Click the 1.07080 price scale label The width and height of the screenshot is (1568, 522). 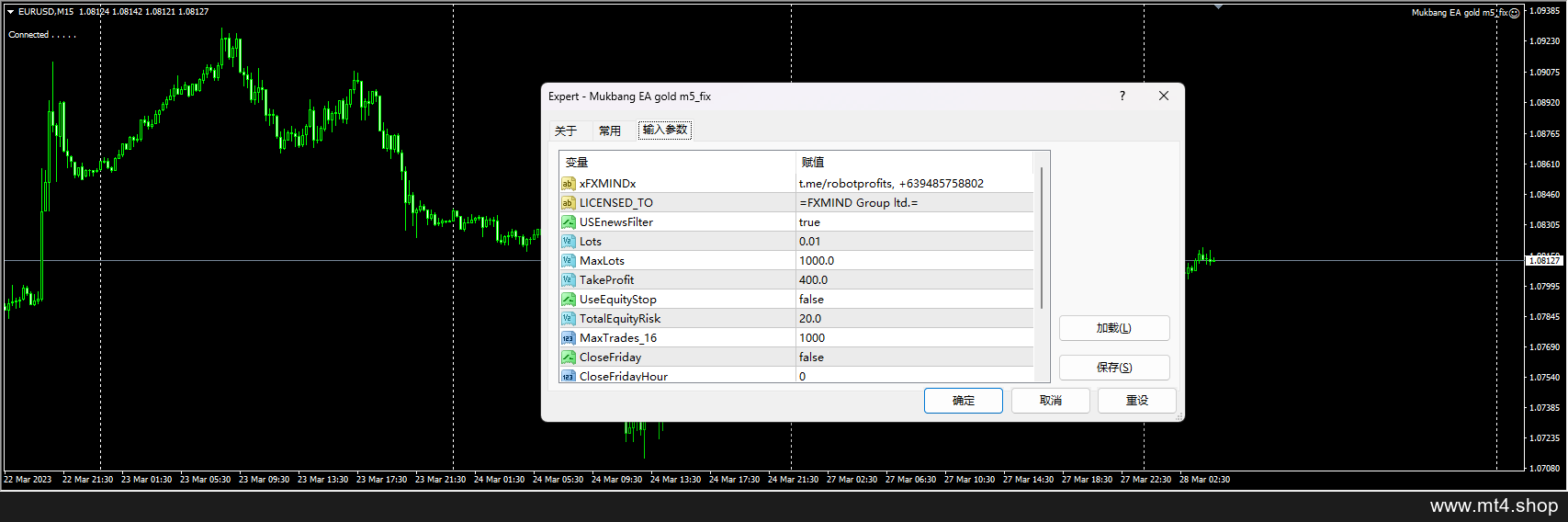tap(1544, 469)
